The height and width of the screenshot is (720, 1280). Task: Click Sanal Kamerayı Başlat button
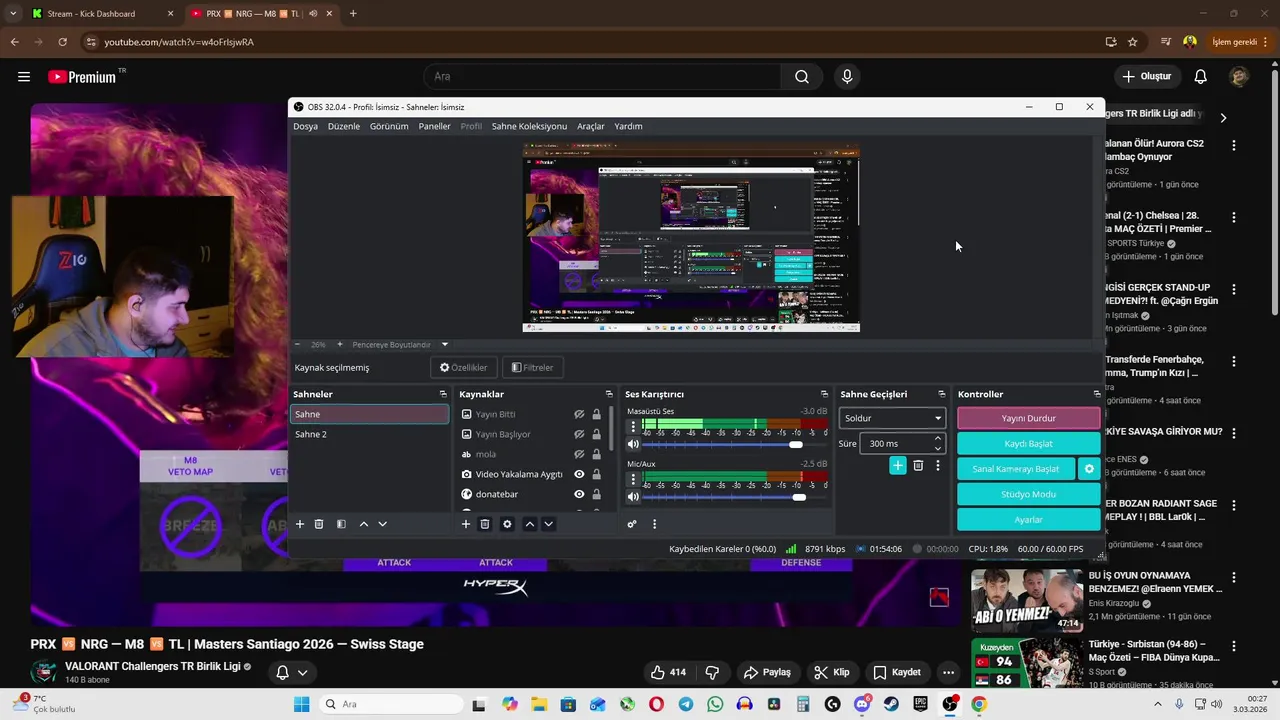tap(1015, 468)
